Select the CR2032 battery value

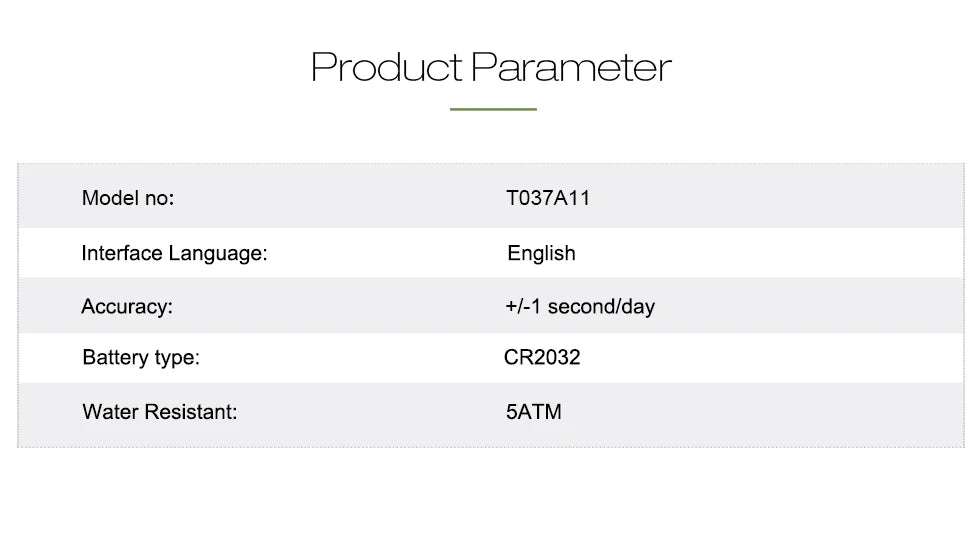[x=542, y=357]
